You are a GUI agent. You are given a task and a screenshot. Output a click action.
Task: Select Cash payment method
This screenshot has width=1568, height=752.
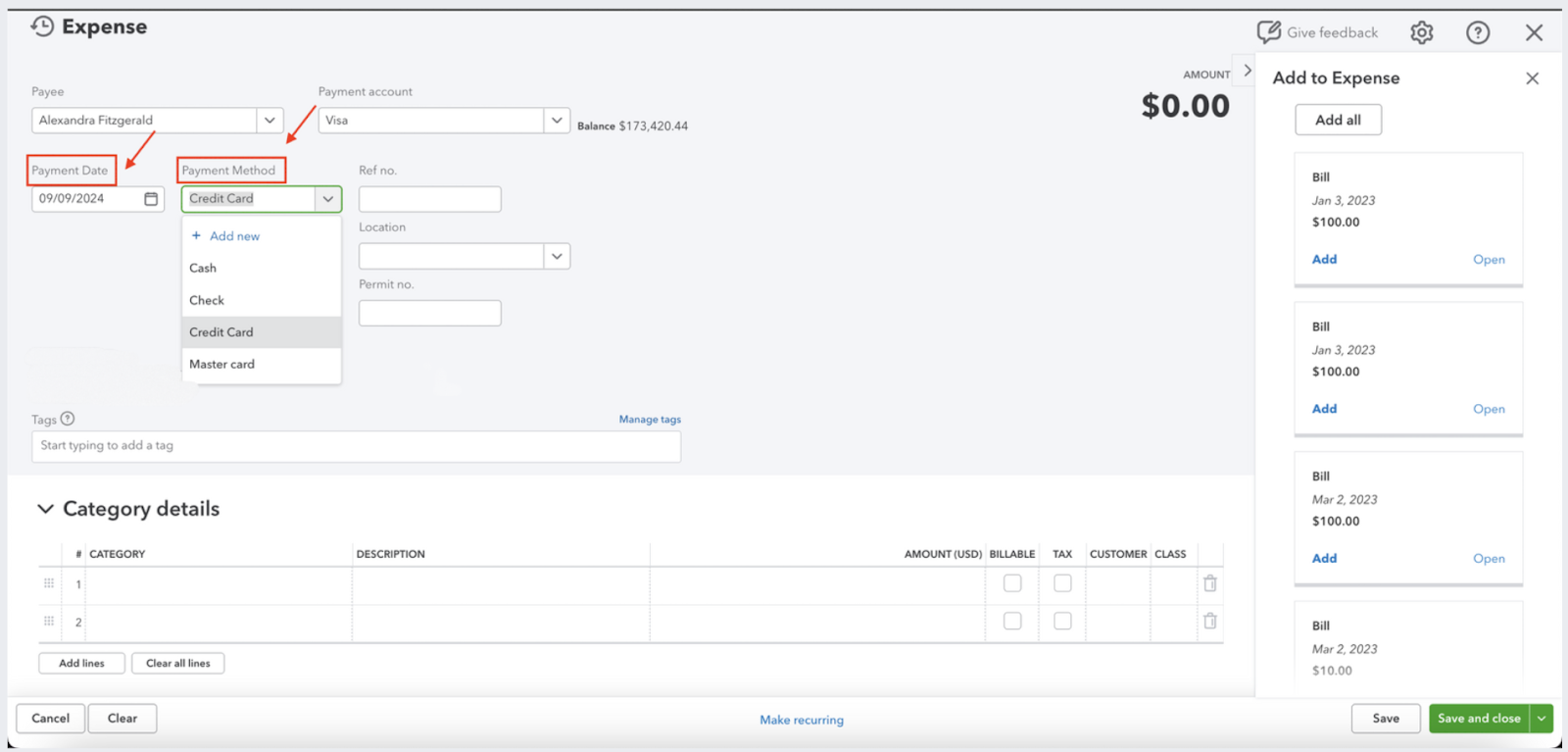click(x=262, y=268)
